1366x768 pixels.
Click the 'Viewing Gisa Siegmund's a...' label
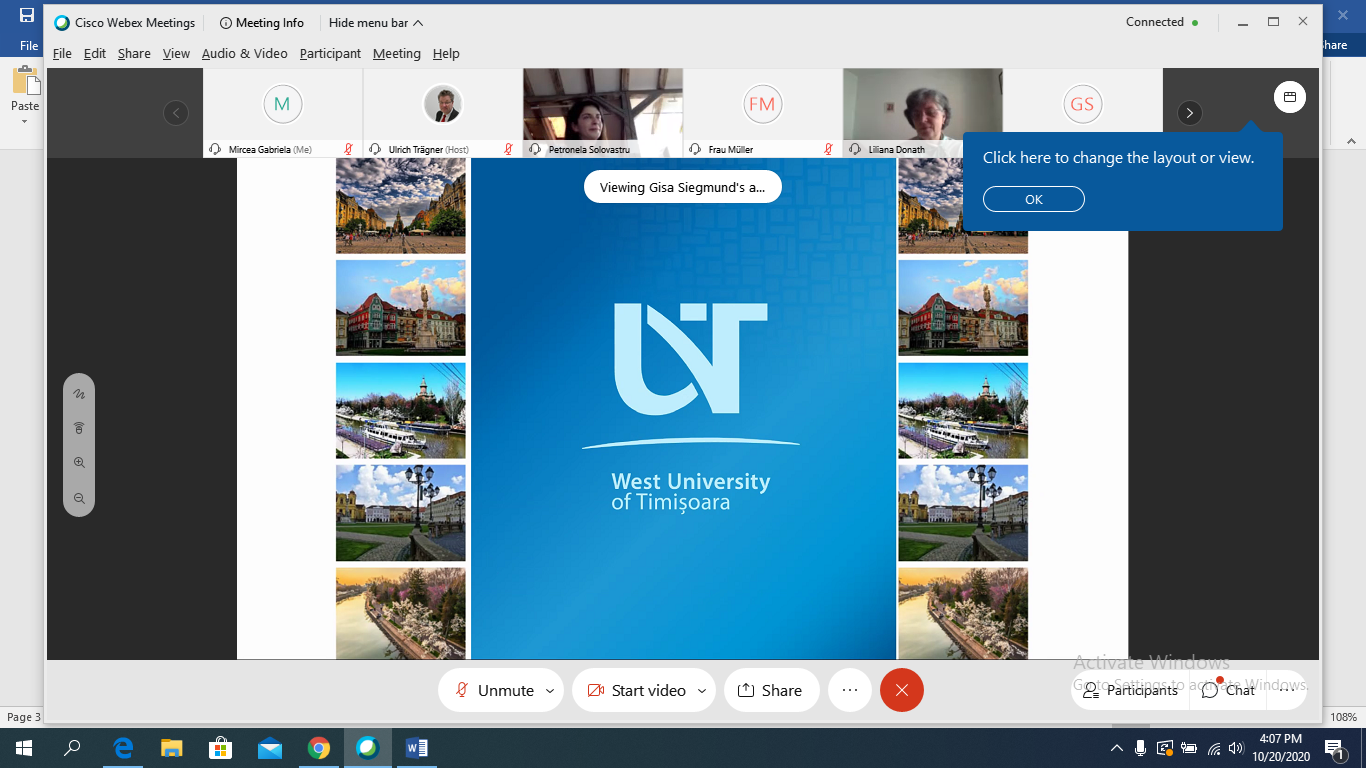(x=683, y=187)
